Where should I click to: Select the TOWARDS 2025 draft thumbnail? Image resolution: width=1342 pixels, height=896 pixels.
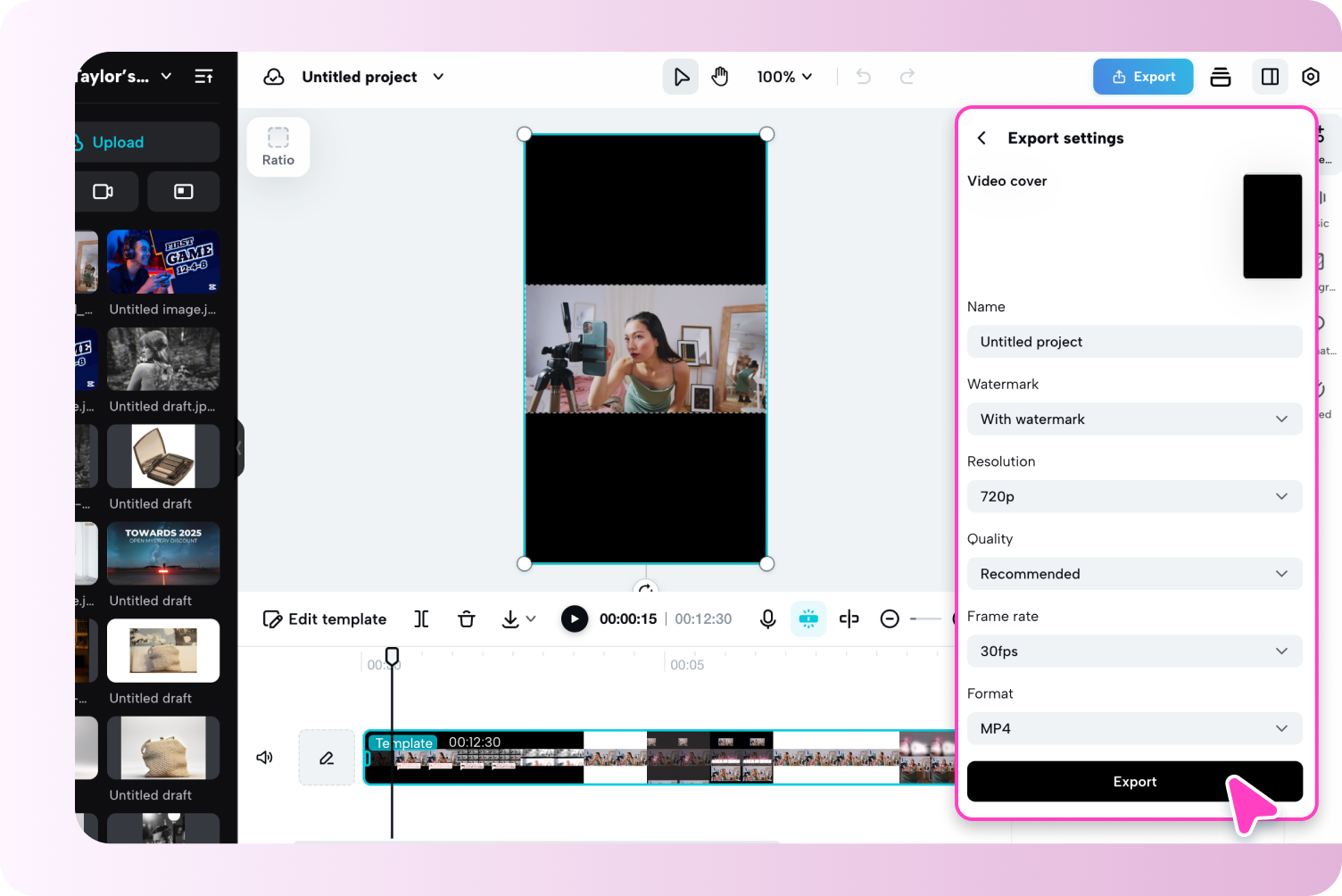pyautogui.click(x=162, y=553)
